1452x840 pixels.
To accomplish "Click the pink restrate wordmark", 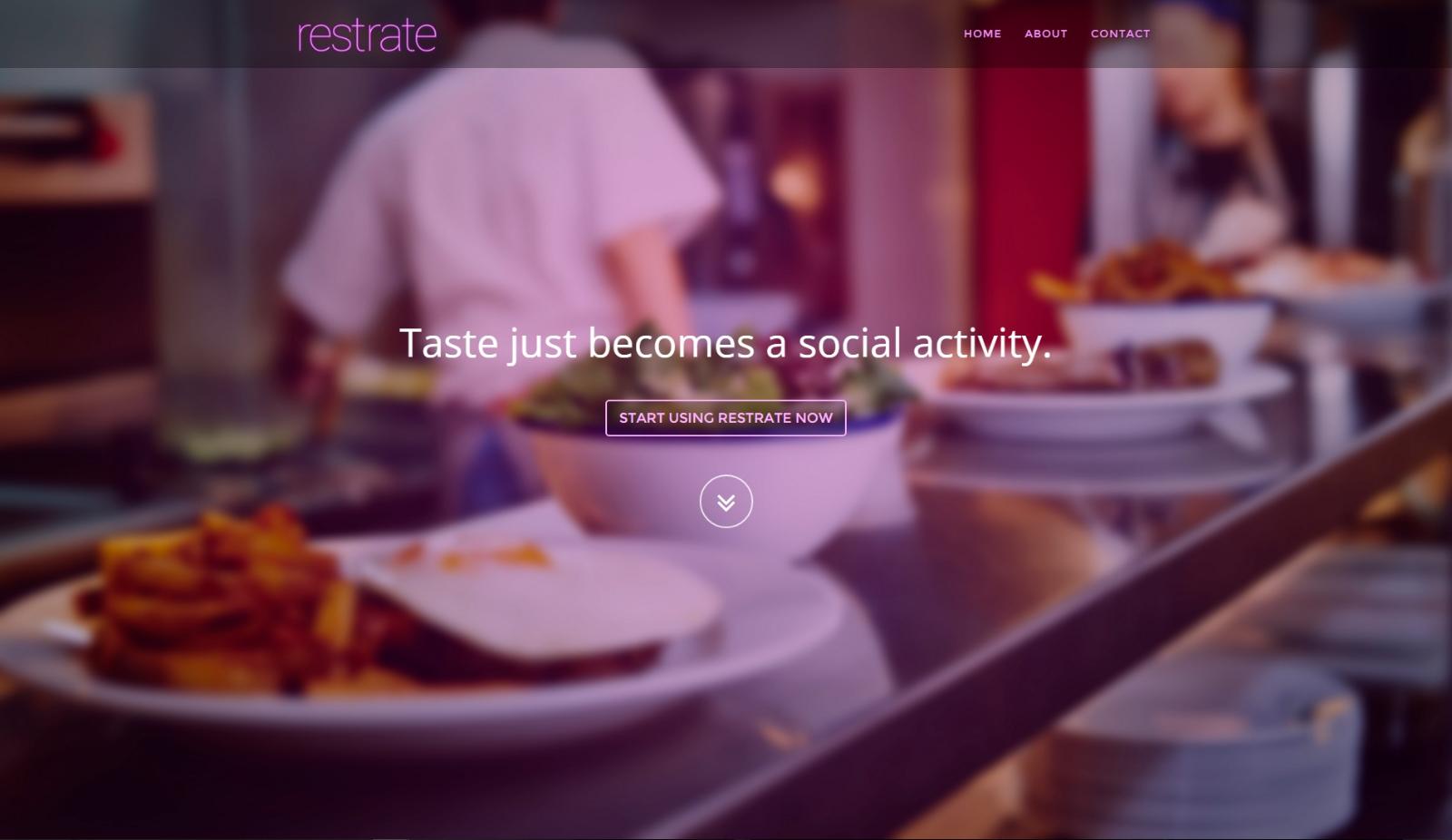I will pos(367,34).
